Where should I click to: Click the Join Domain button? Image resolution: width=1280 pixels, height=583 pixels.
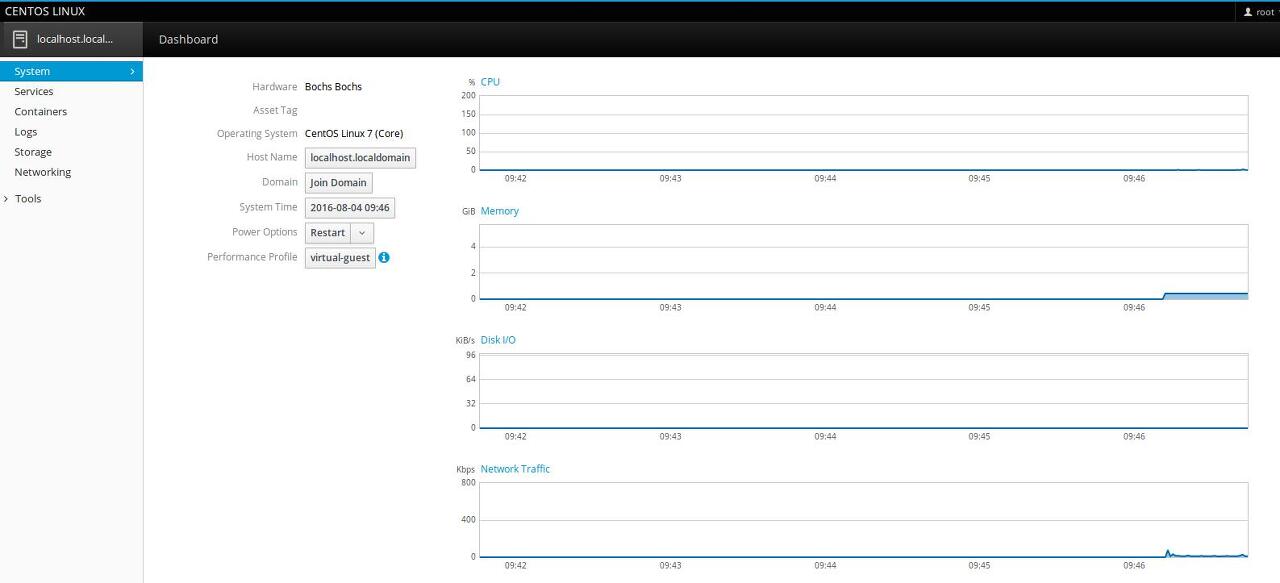(x=339, y=183)
